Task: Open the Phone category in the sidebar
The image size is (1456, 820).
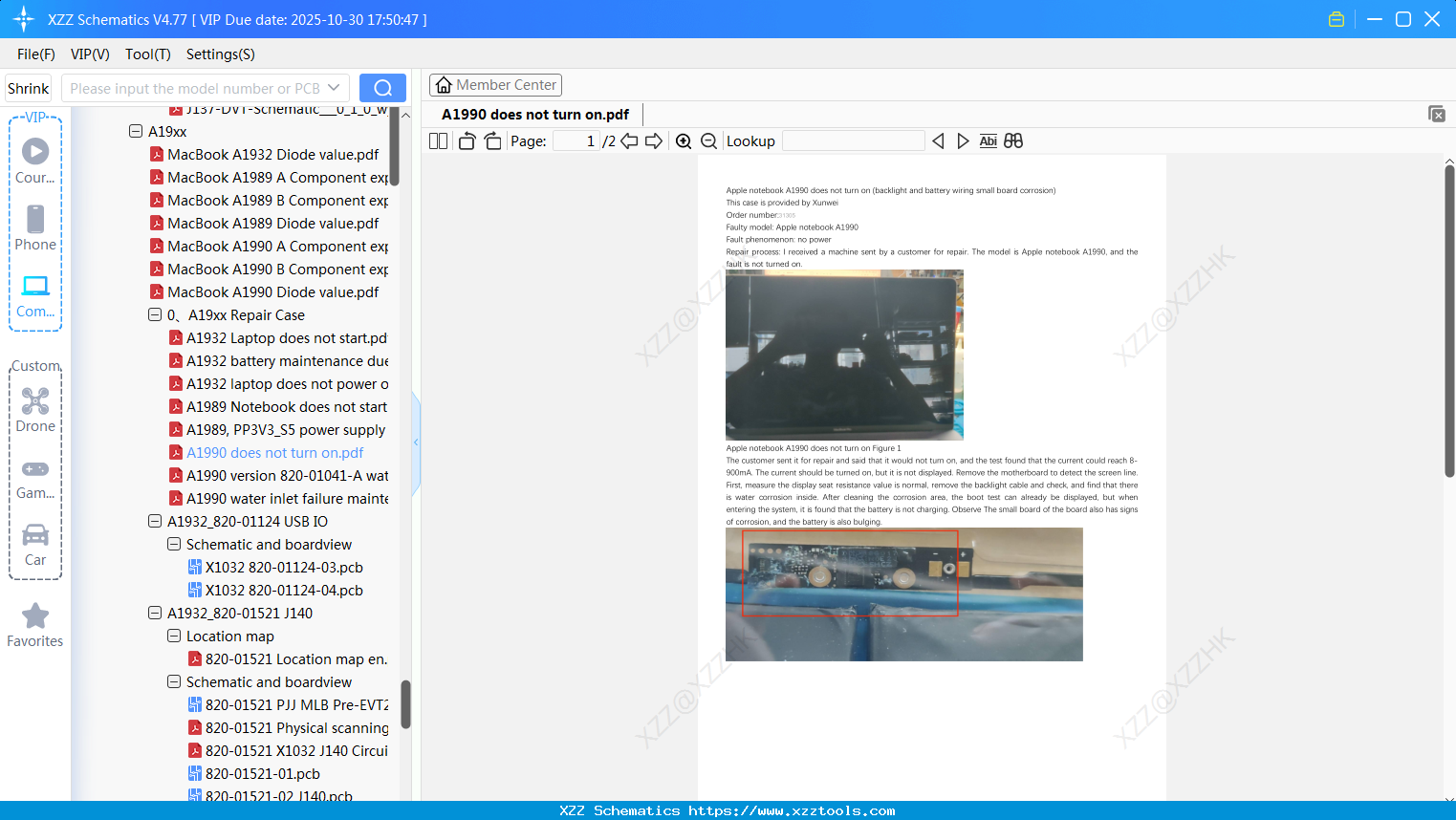Action: click(35, 227)
